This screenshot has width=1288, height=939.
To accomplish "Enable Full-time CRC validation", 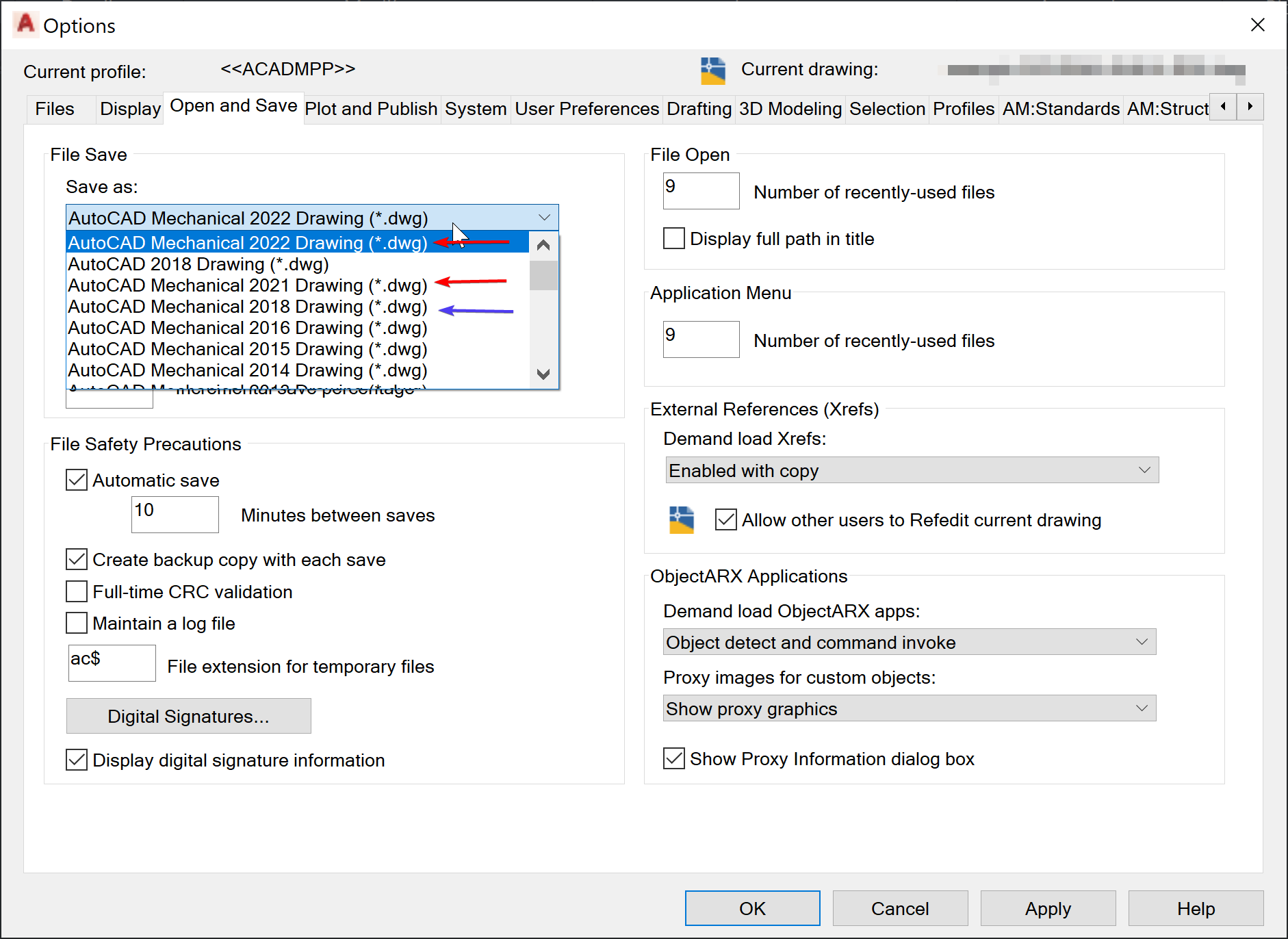I will click(x=77, y=591).
